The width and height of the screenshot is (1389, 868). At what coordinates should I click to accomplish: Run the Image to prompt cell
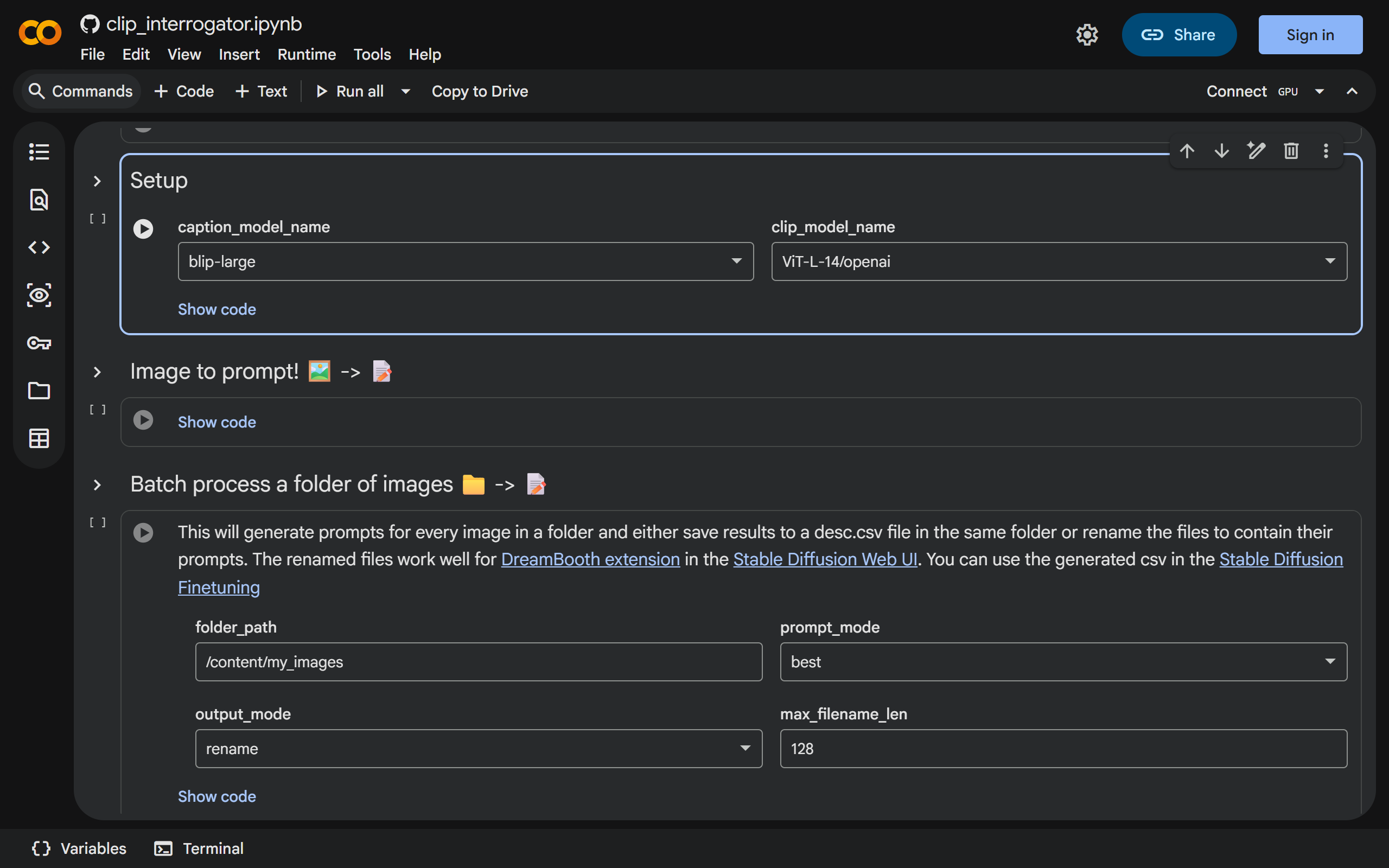coord(143,420)
